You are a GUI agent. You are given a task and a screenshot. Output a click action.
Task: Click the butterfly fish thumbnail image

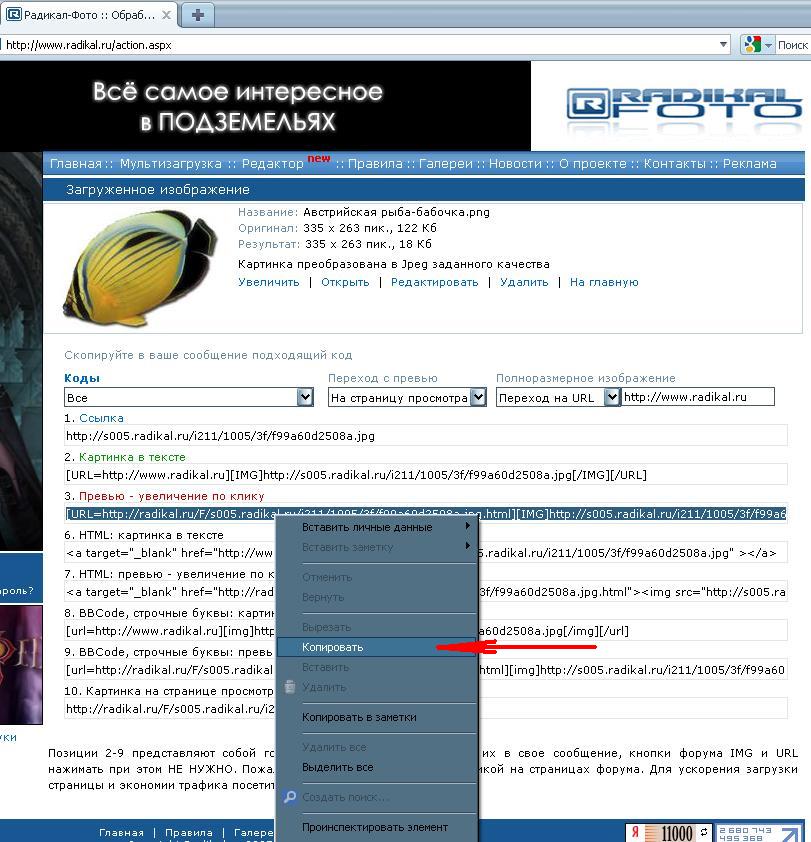pyautogui.click(x=141, y=267)
